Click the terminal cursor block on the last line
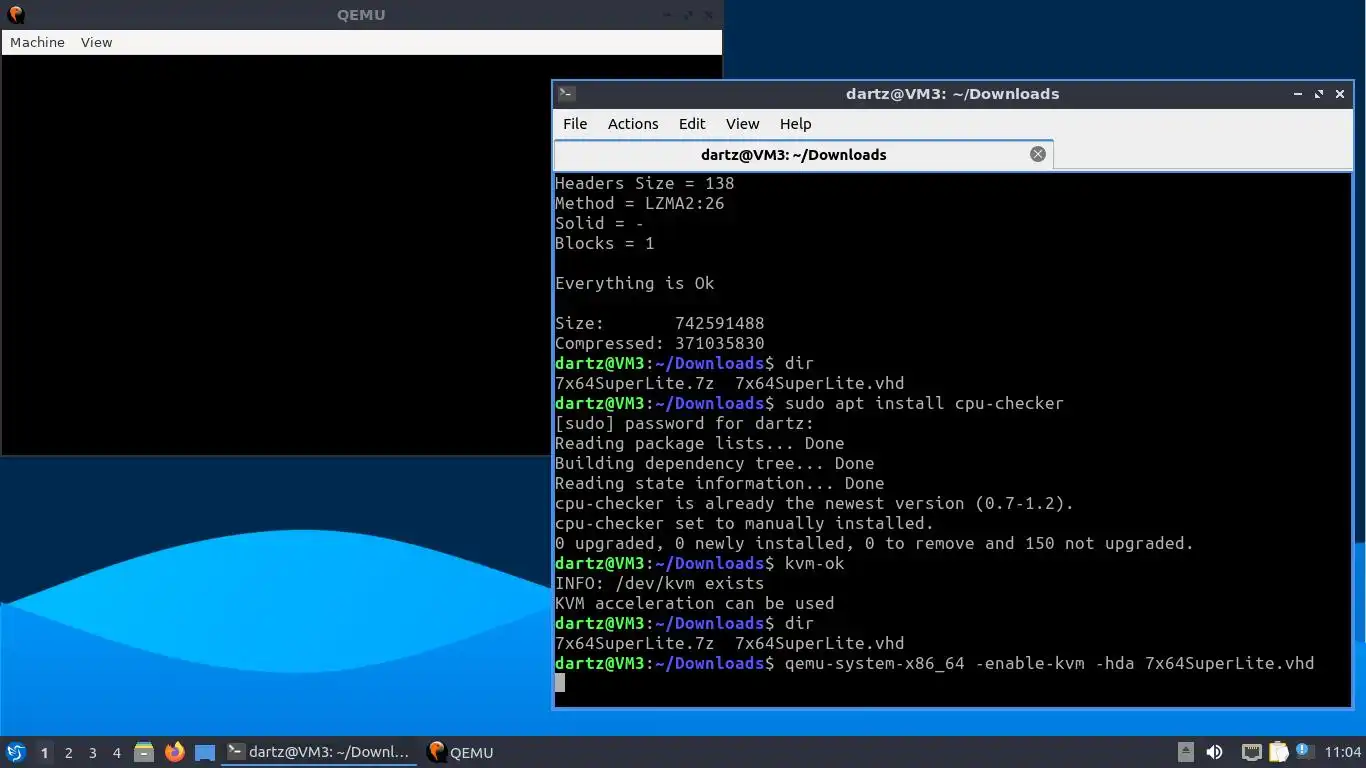This screenshot has width=1366, height=768. tap(560, 682)
